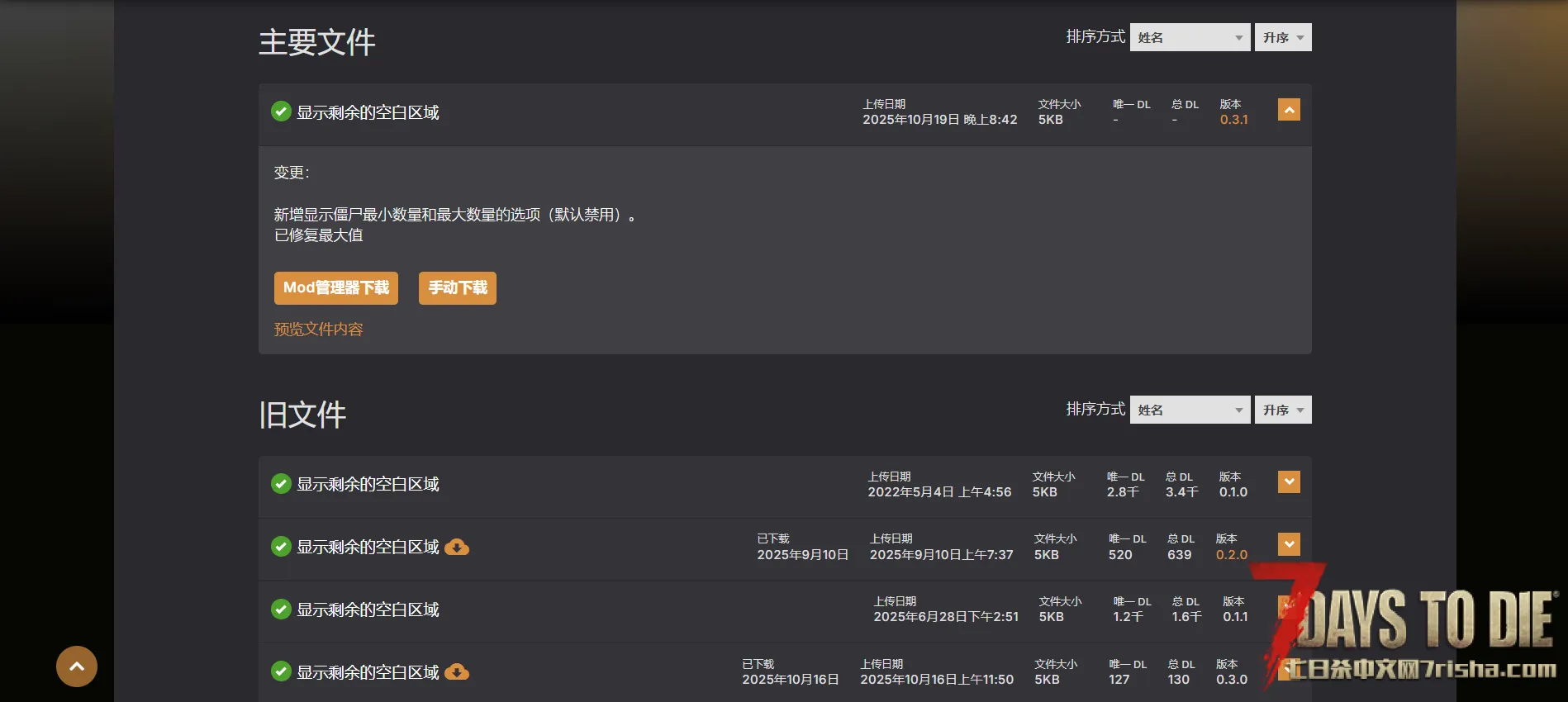Open the 预览文件内容 link
1568x702 pixels.
tap(319, 330)
